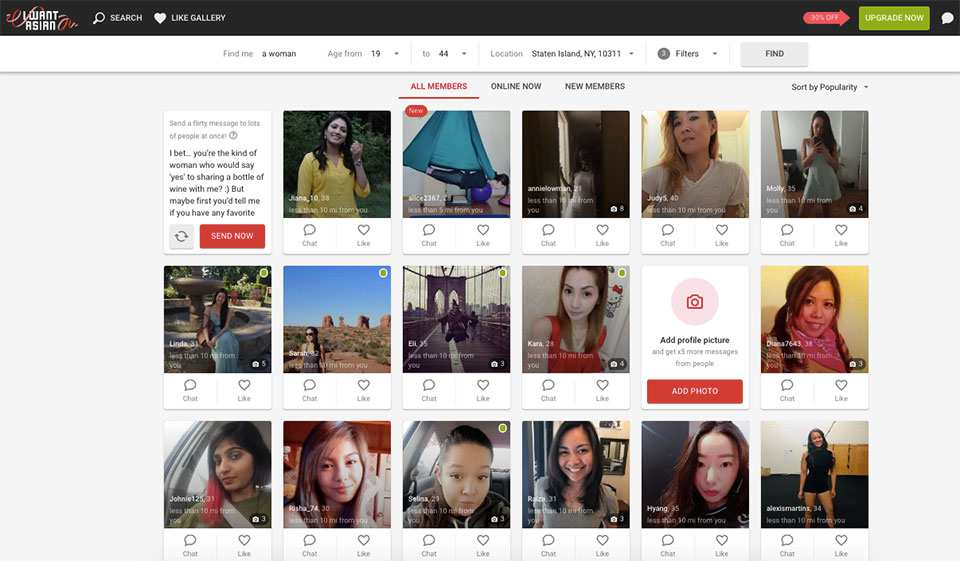Viewport: 960px width, 561px height.
Task: Click the Send Now button
Action: click(x=232, y=236)
